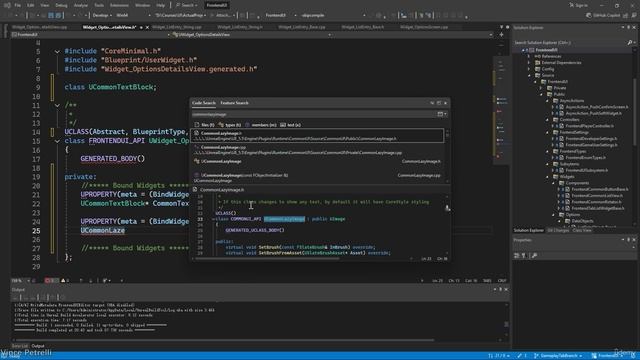
Task: Click the Alphabetical sort icon in Properties
Action: click(524, 256)
